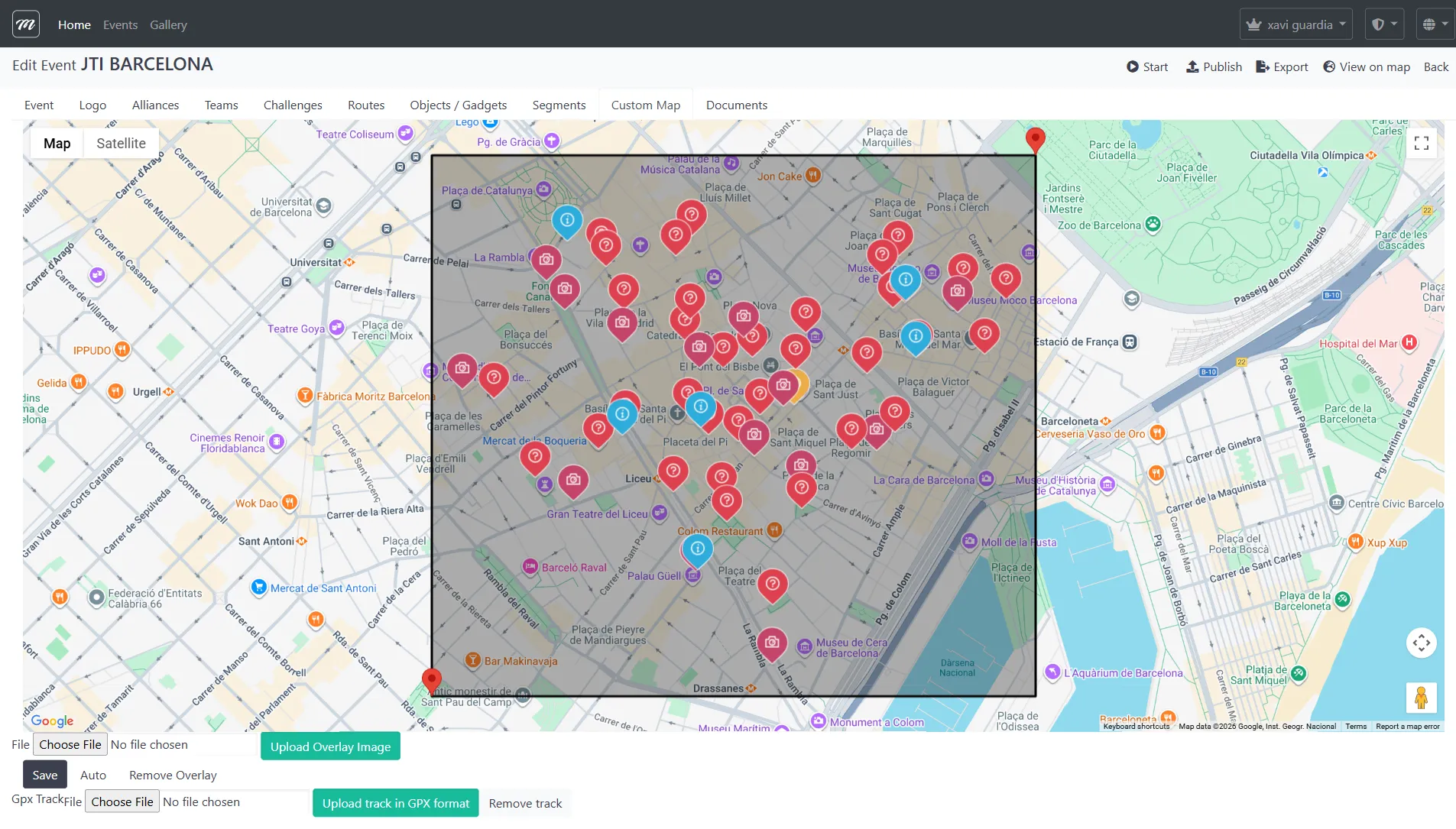The image size is (1456, 829).
Task: Click Choose File next to Gpx Track
Action: (122, 801)
